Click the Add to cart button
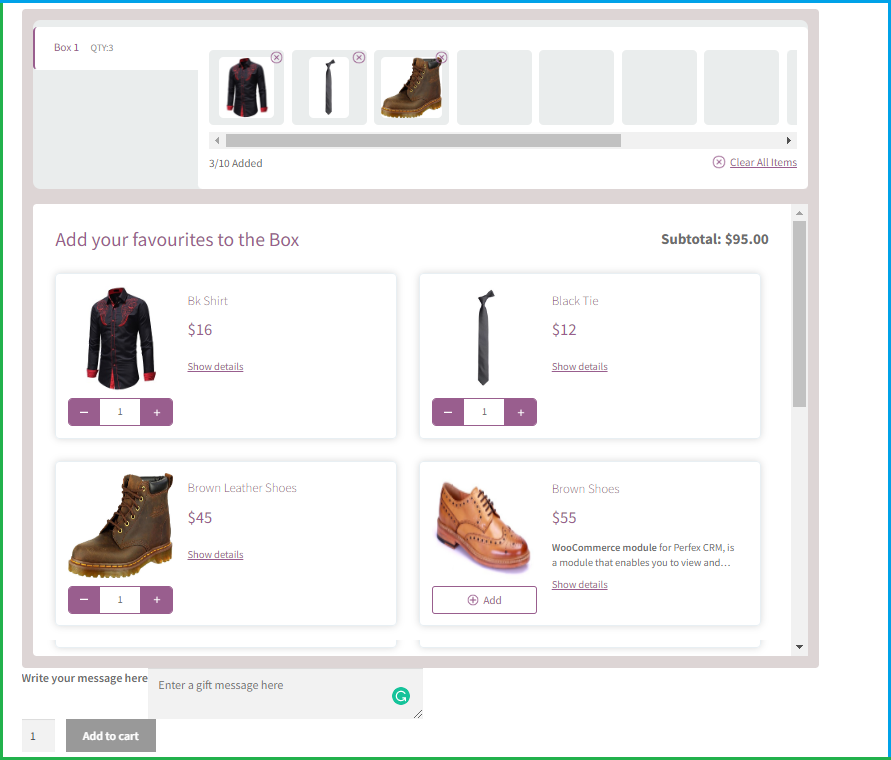The width and height of the screenshot is (891, 760). pos(110,735)
